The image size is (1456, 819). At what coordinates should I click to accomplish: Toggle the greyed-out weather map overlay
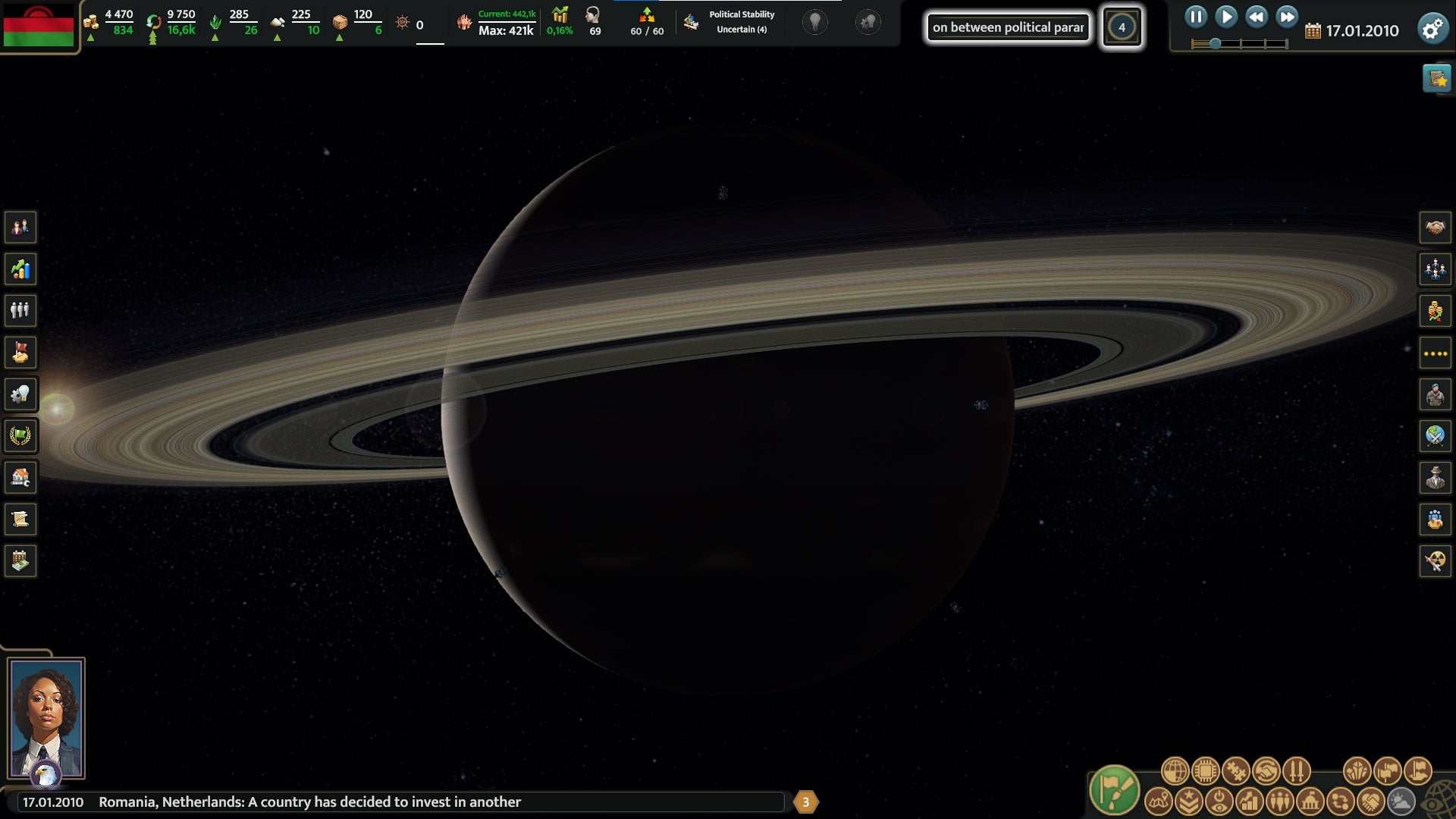tap(1400, 803)
